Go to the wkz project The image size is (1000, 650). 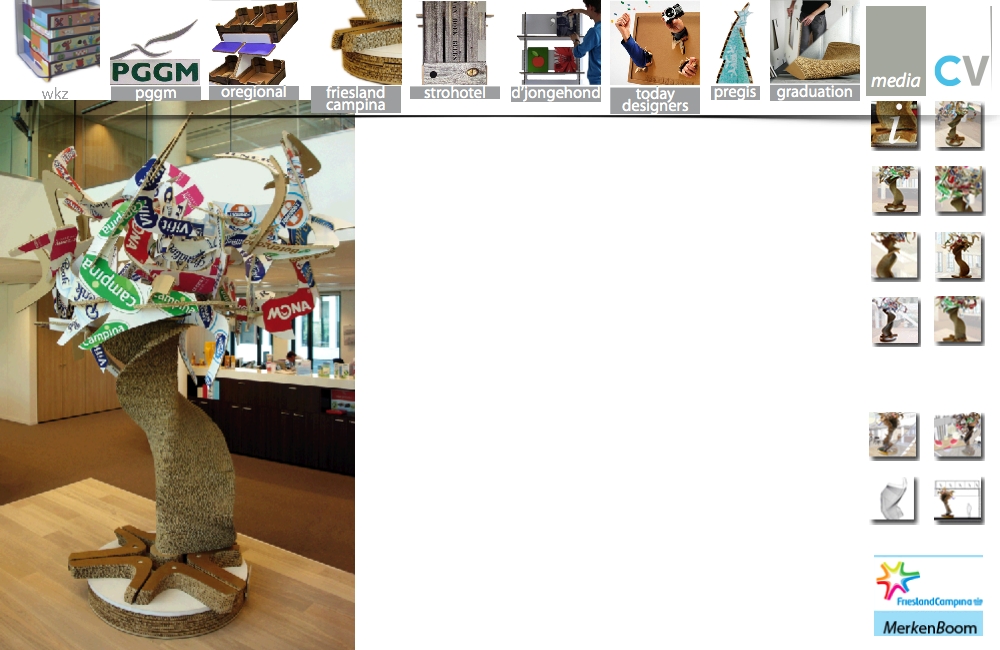coord(55,94)
